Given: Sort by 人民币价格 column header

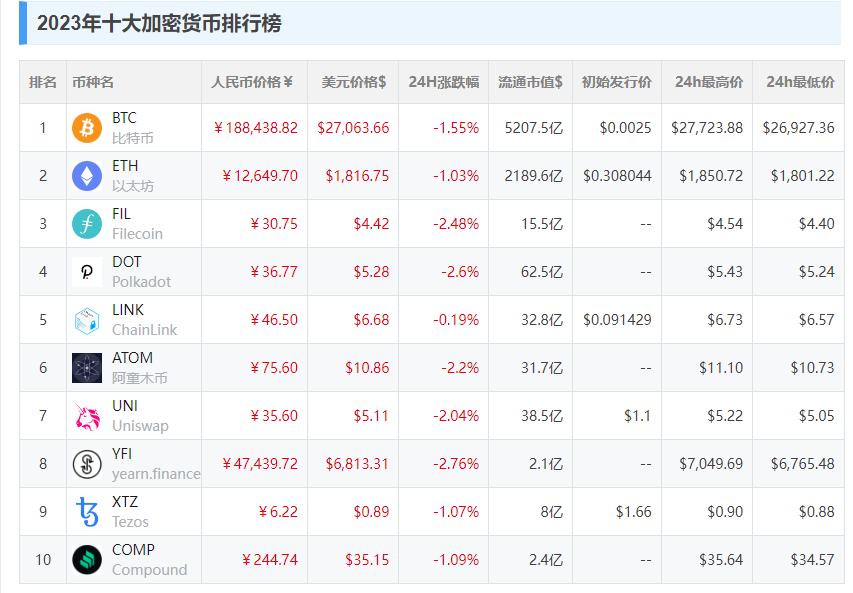Looking at the screenshot, I should click(253, 82).
